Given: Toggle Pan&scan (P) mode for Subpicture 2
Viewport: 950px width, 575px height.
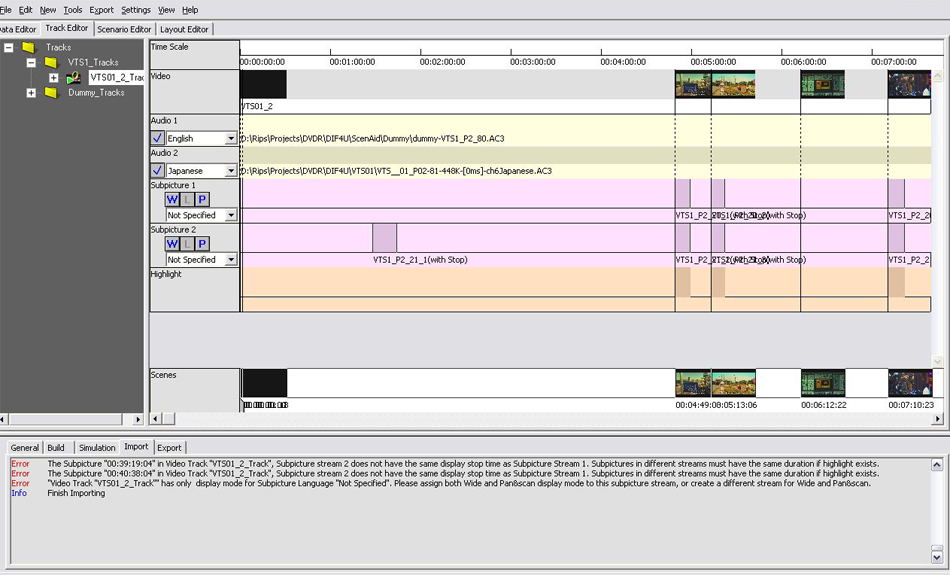Looking at the screenshot, I should [x=202, y=244].
